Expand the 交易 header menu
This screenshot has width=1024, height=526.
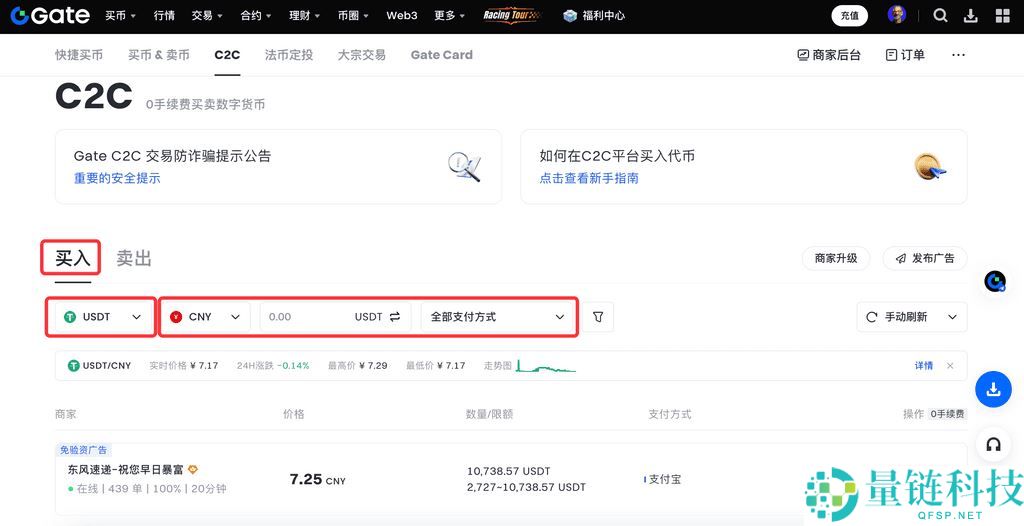tap(207, 15)
